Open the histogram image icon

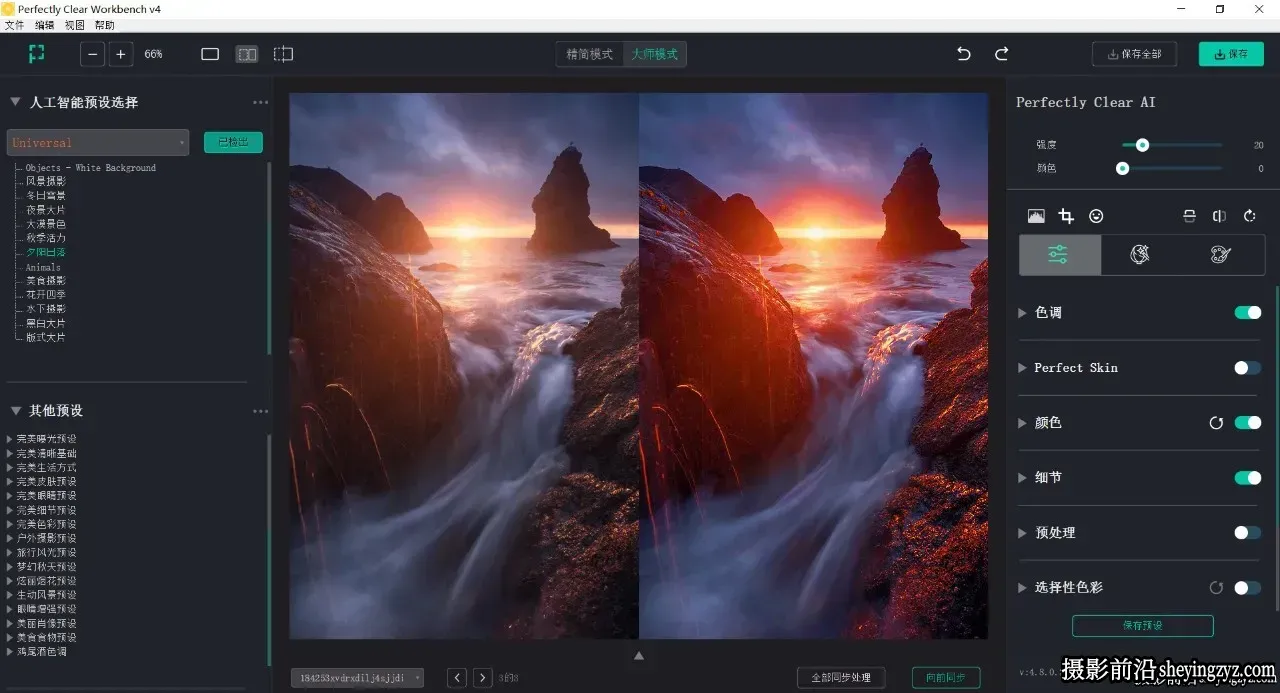[x=1036, y=216]
